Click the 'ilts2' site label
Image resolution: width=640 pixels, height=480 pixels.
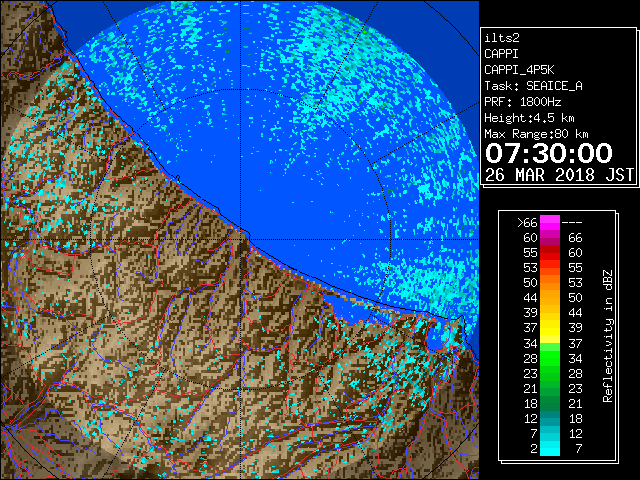[502, 38]
